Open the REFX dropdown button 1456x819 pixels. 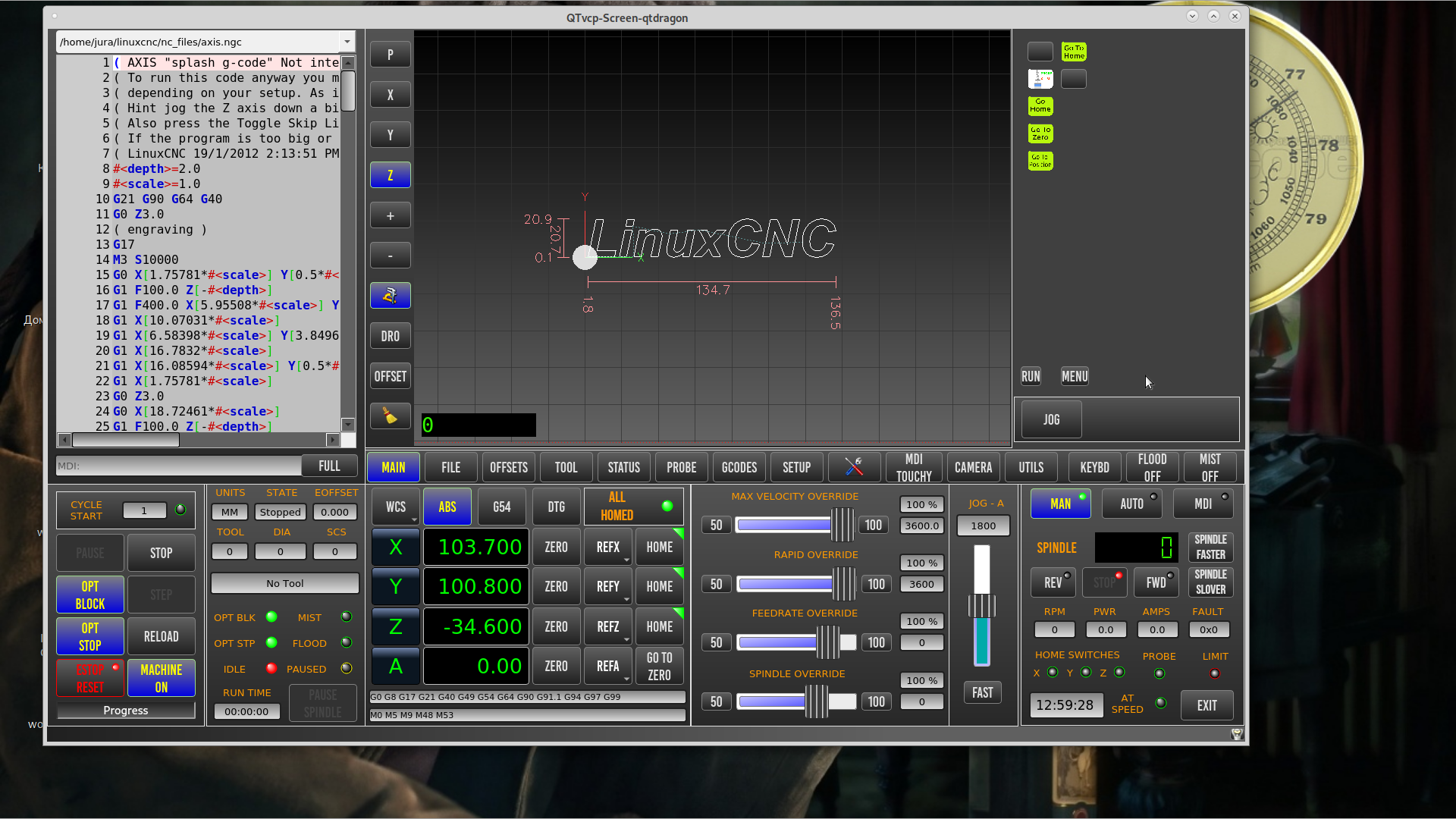[608, 548]
